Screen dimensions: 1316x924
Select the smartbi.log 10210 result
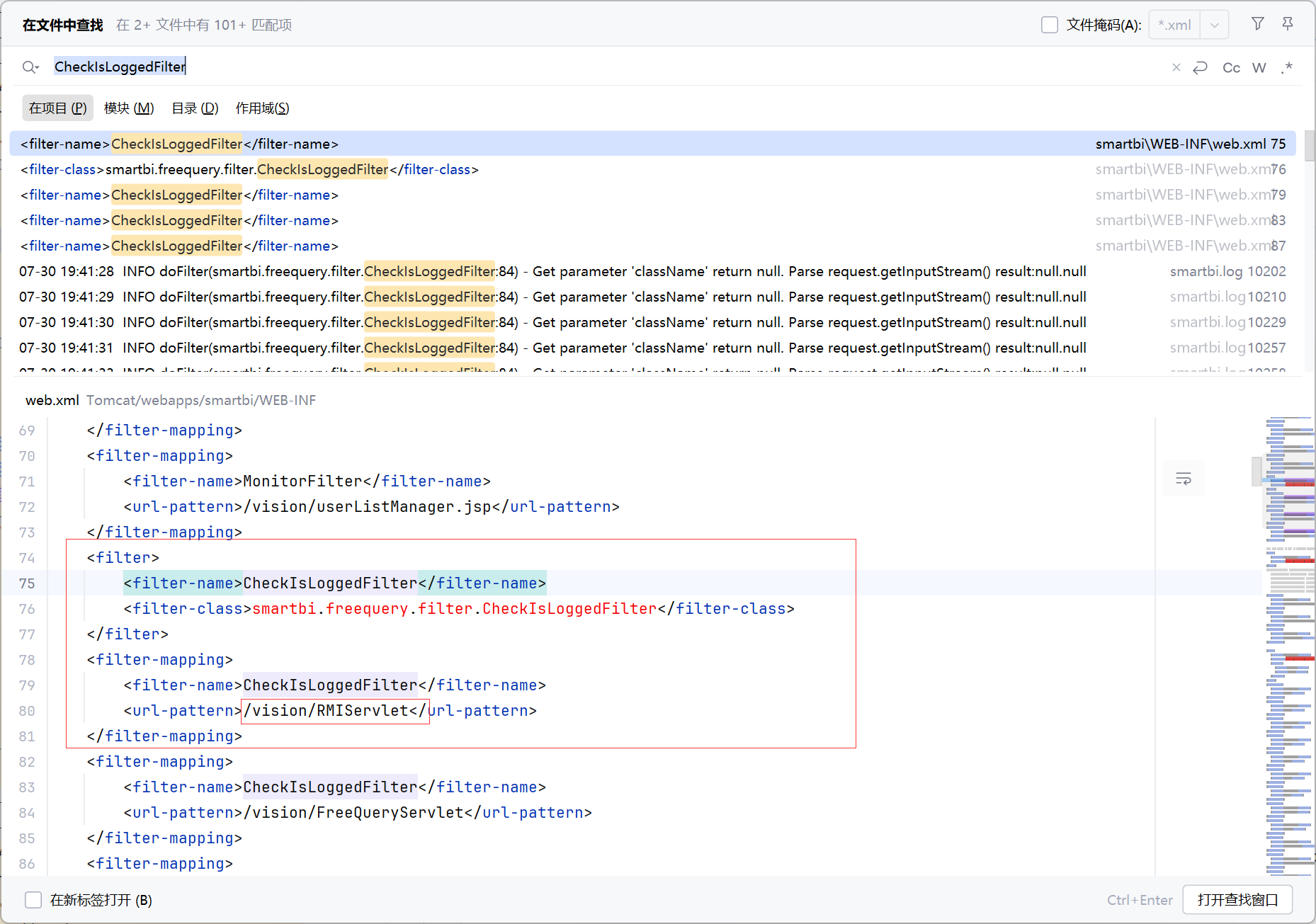(652, 297)
